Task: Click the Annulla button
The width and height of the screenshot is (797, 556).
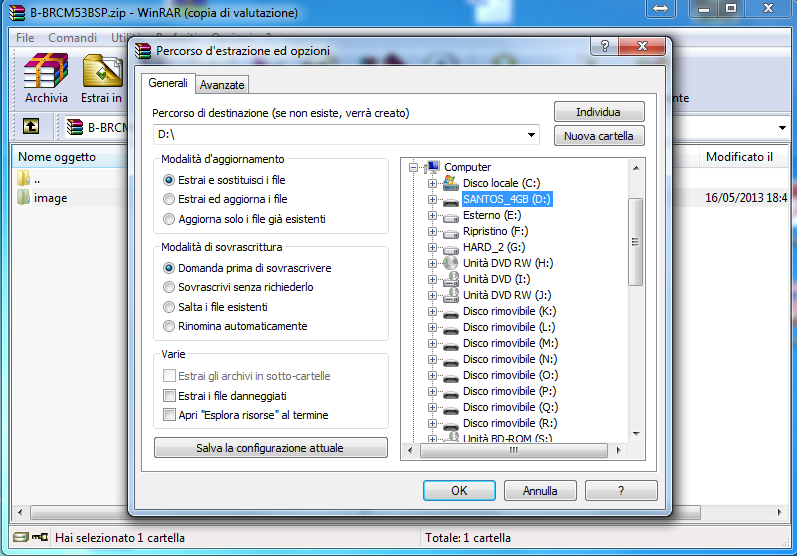Action: point(540,490)
